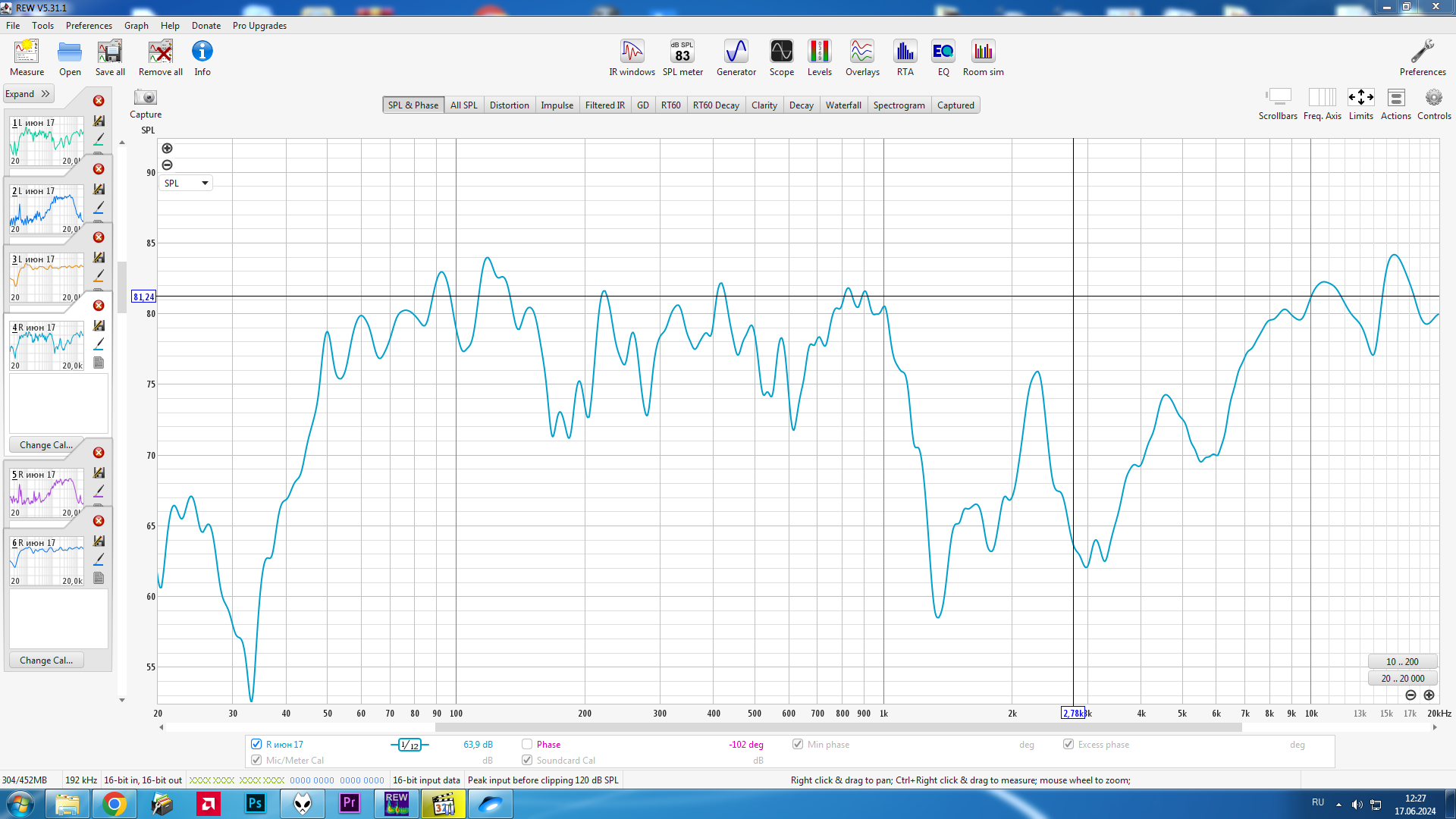Expand the measurements panel
This screenshot has height=819, width=1456.
click(x=28, y=94)
